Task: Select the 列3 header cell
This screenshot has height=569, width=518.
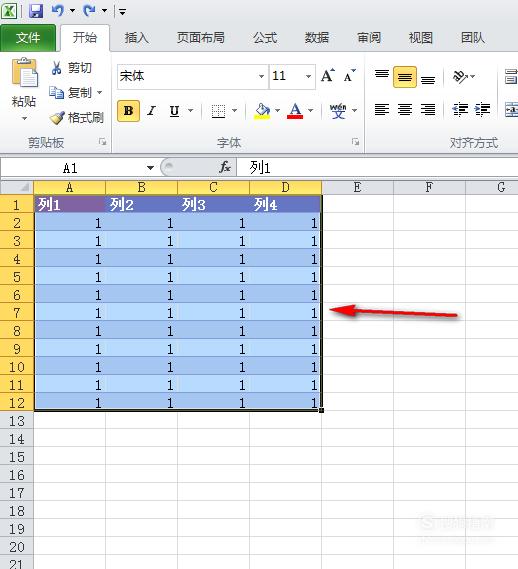Action: click(213, 205)
